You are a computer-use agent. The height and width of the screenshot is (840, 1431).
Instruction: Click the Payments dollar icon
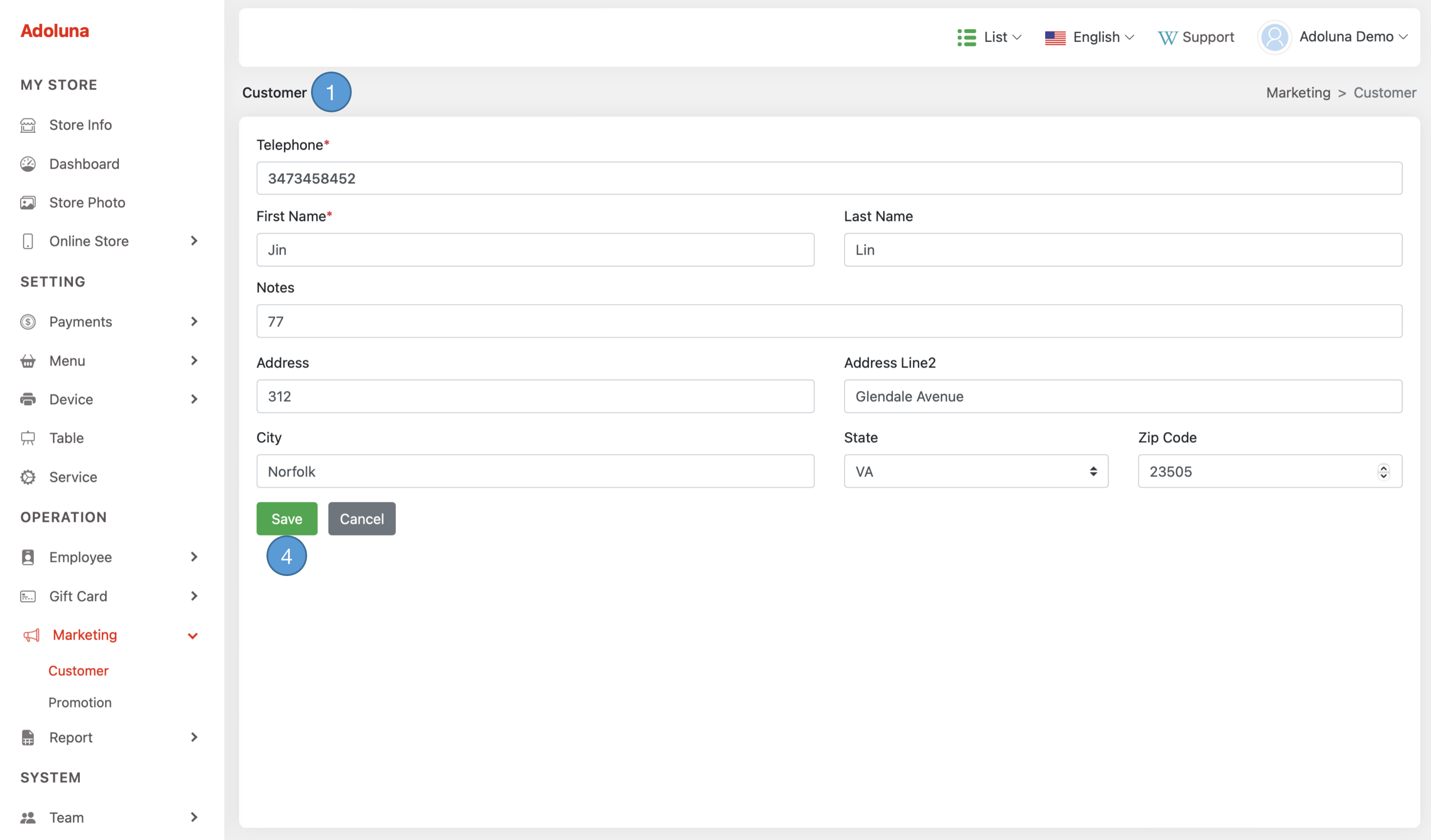[x=28, y=322]
